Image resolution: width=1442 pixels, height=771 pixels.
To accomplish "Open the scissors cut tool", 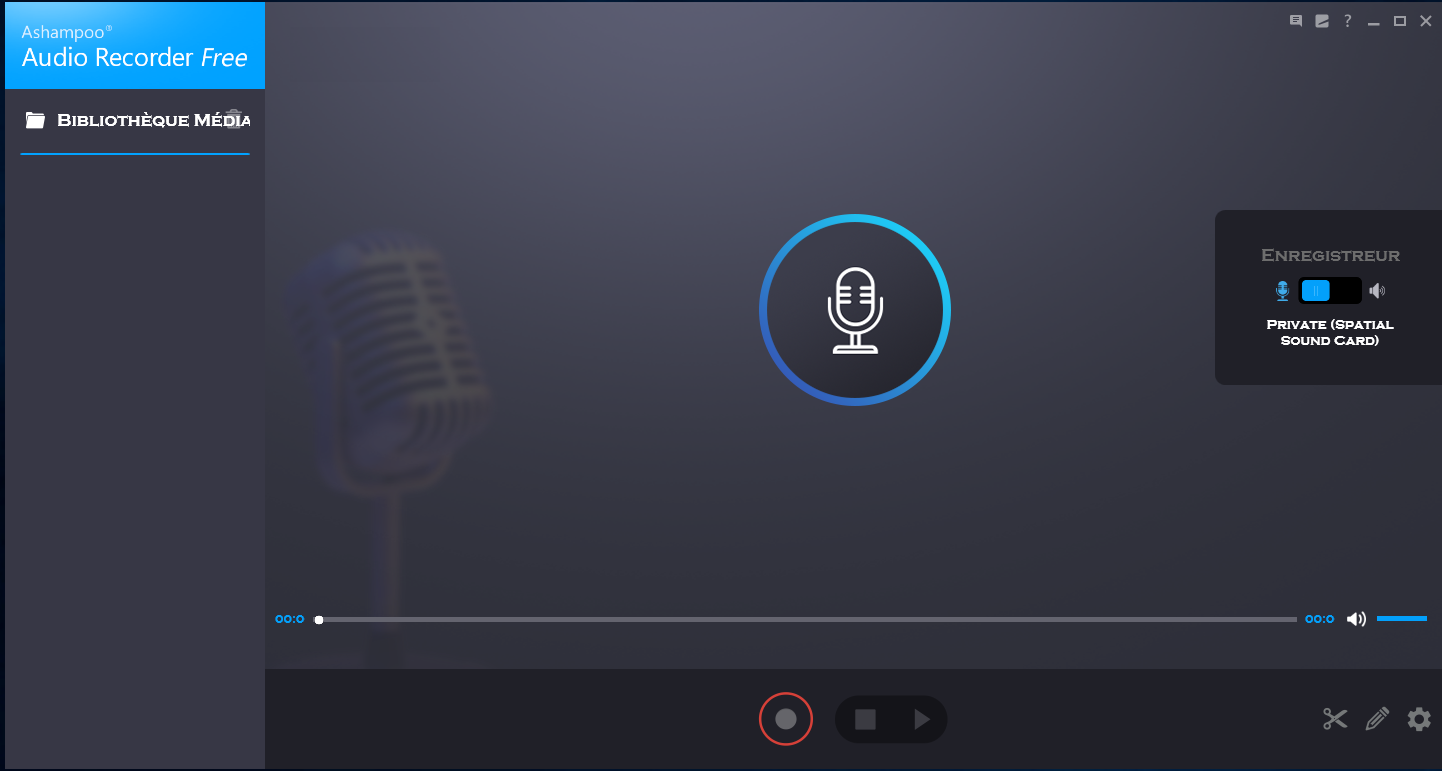I will click(x=1335, y=719).
